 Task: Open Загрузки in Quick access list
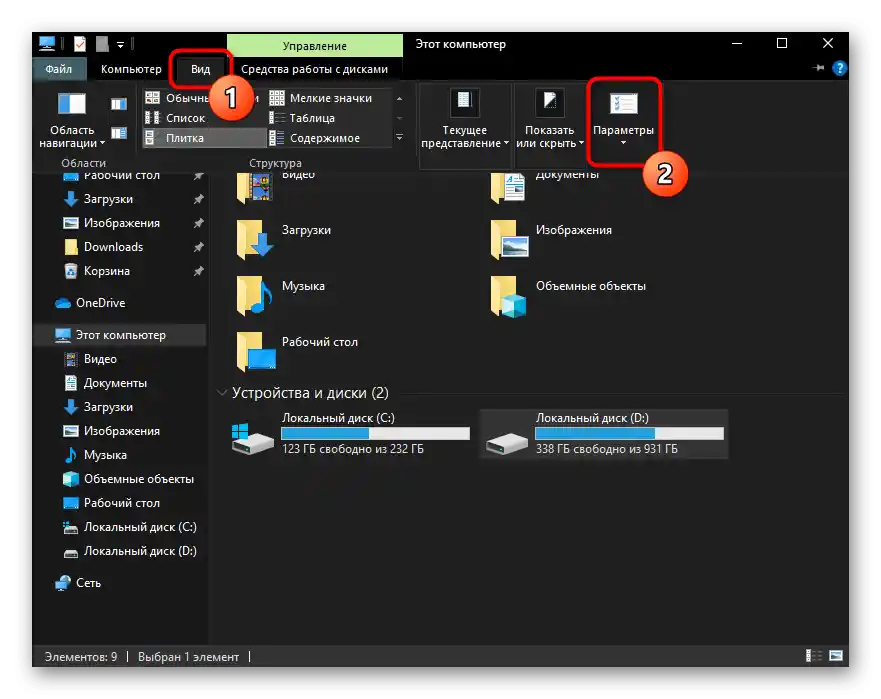click(x=108, y=199)
